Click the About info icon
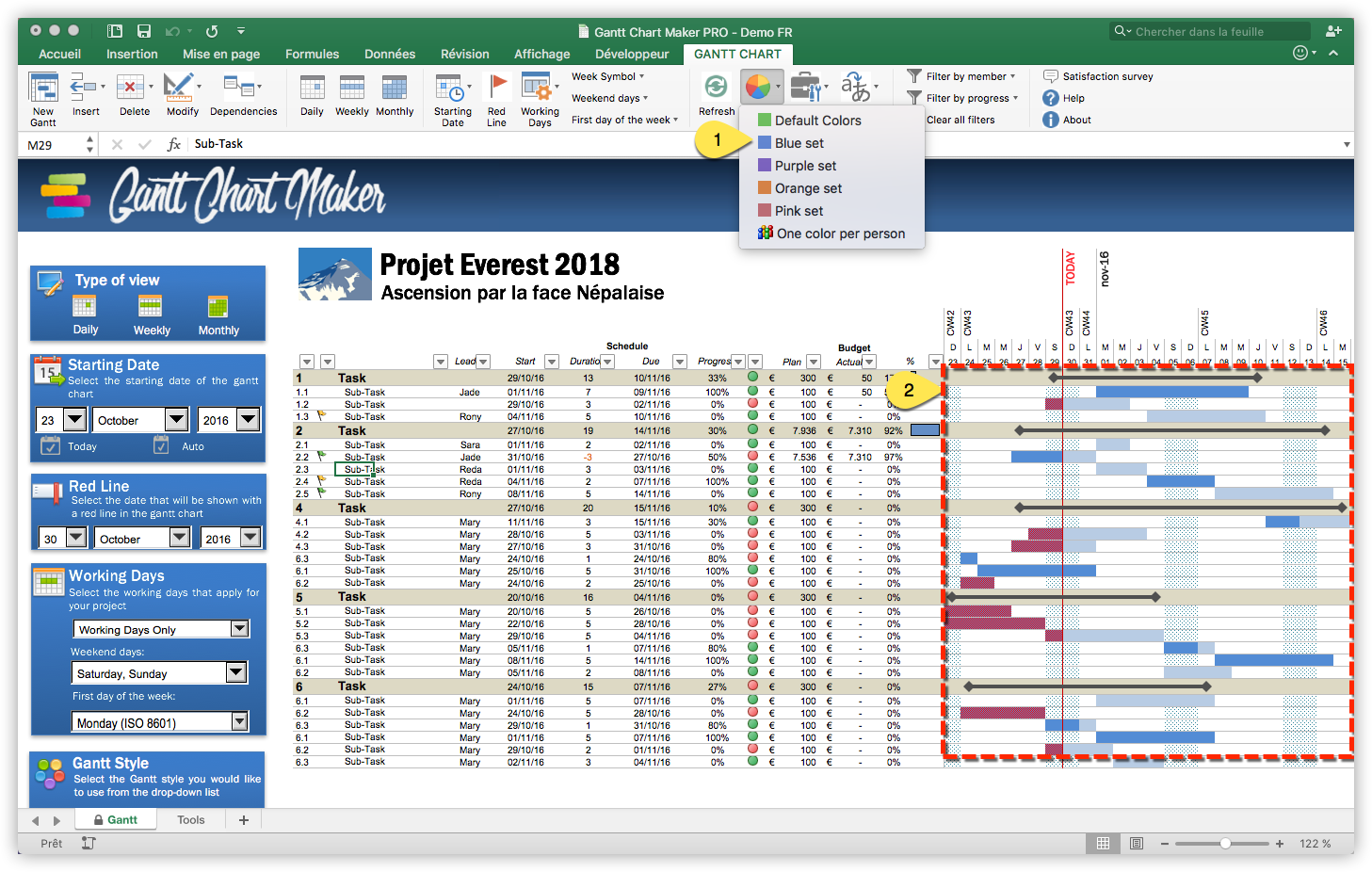This screenshot has height=872, width=1372. (x=1051, y=120)
